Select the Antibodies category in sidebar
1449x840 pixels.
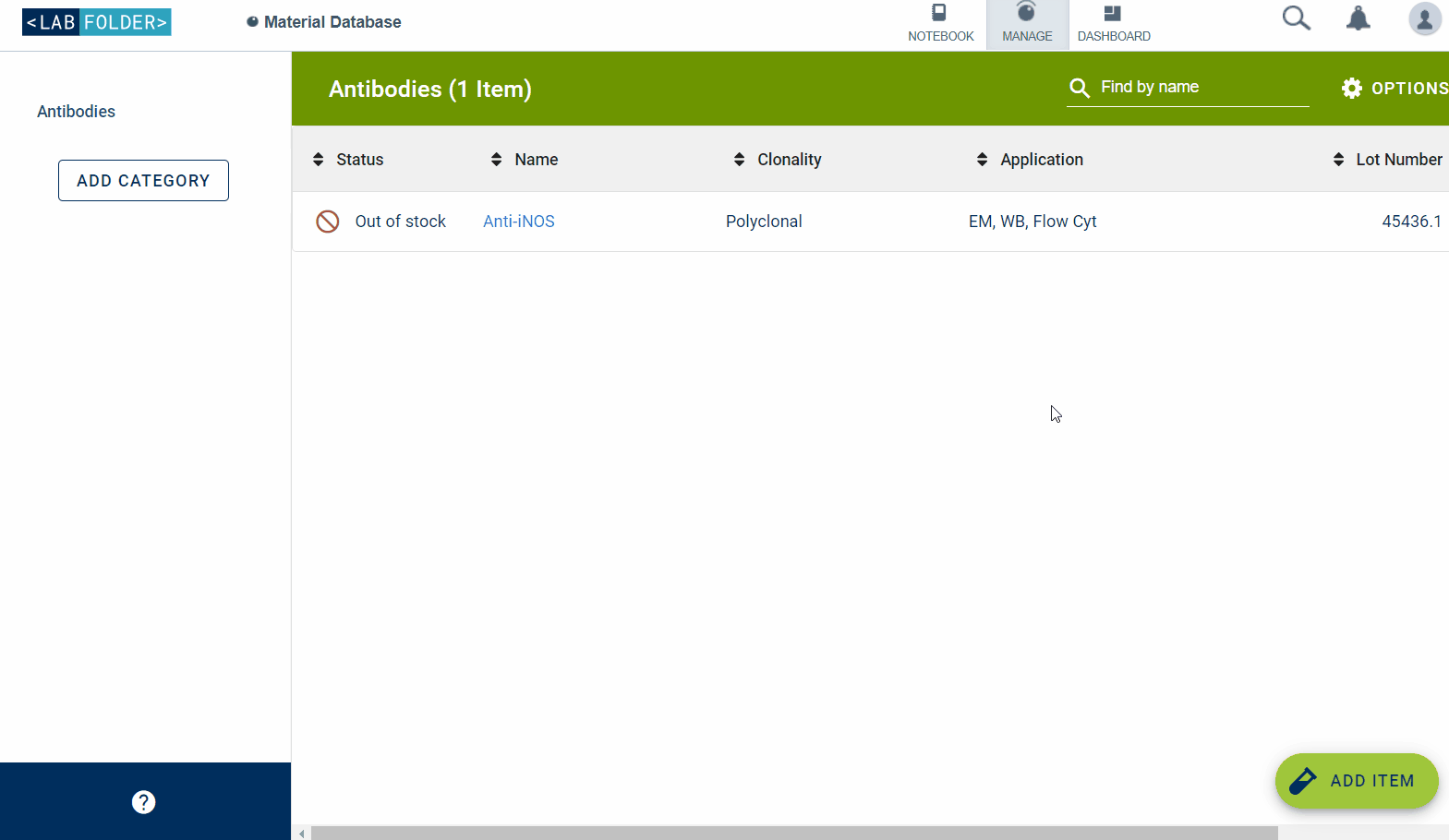76,112
